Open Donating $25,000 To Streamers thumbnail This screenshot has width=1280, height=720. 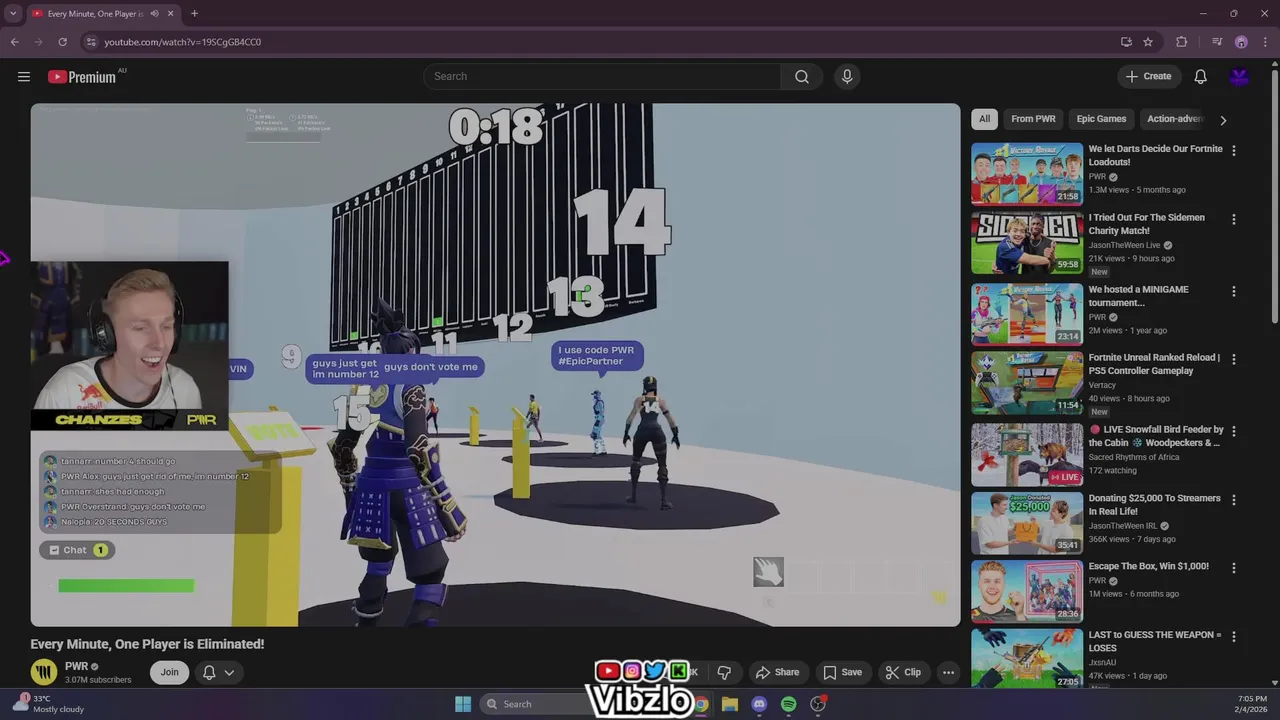tap(1027, 522)
